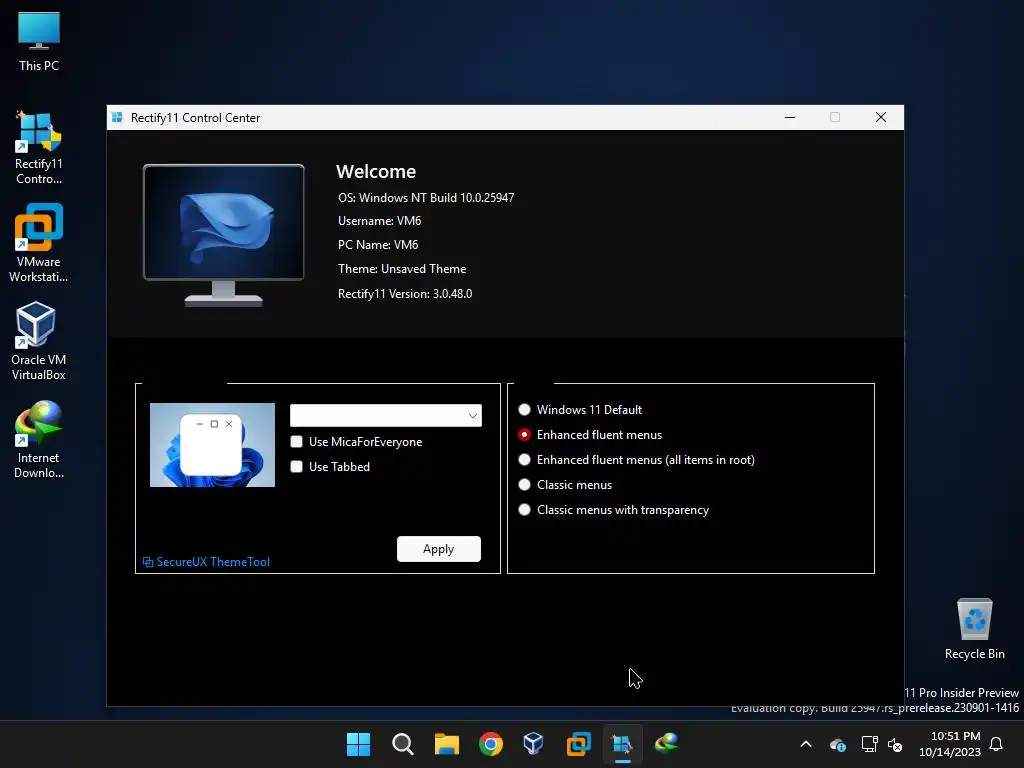Click "OS: Windows NT Build 10.0.25947" text
The height and width of the screenshot is (768, 1024).
(x=426, y=198)
